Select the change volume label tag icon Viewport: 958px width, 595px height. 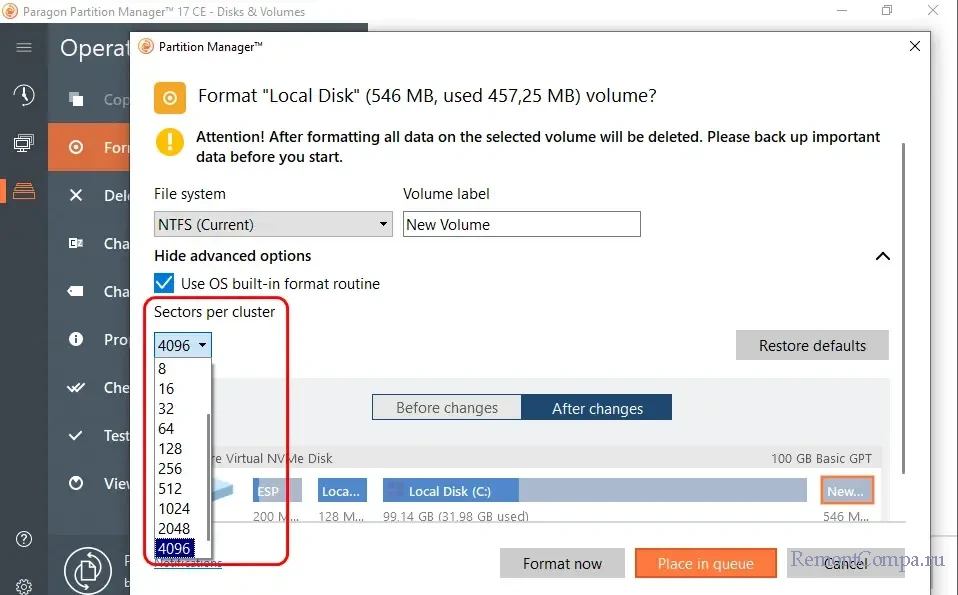tap(76, 291)
